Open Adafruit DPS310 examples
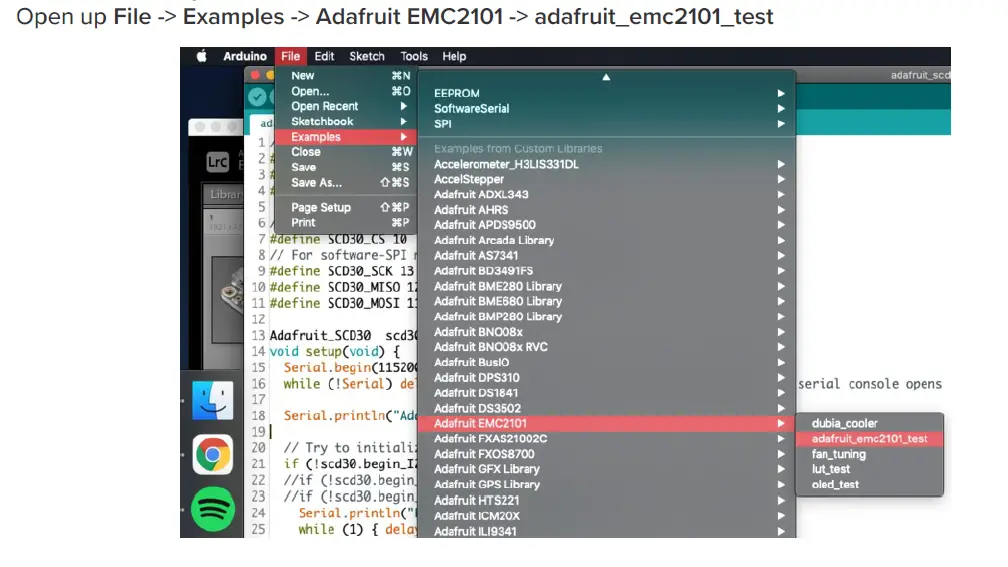The height and width of the screenshot is (567, 1008). 607,377
